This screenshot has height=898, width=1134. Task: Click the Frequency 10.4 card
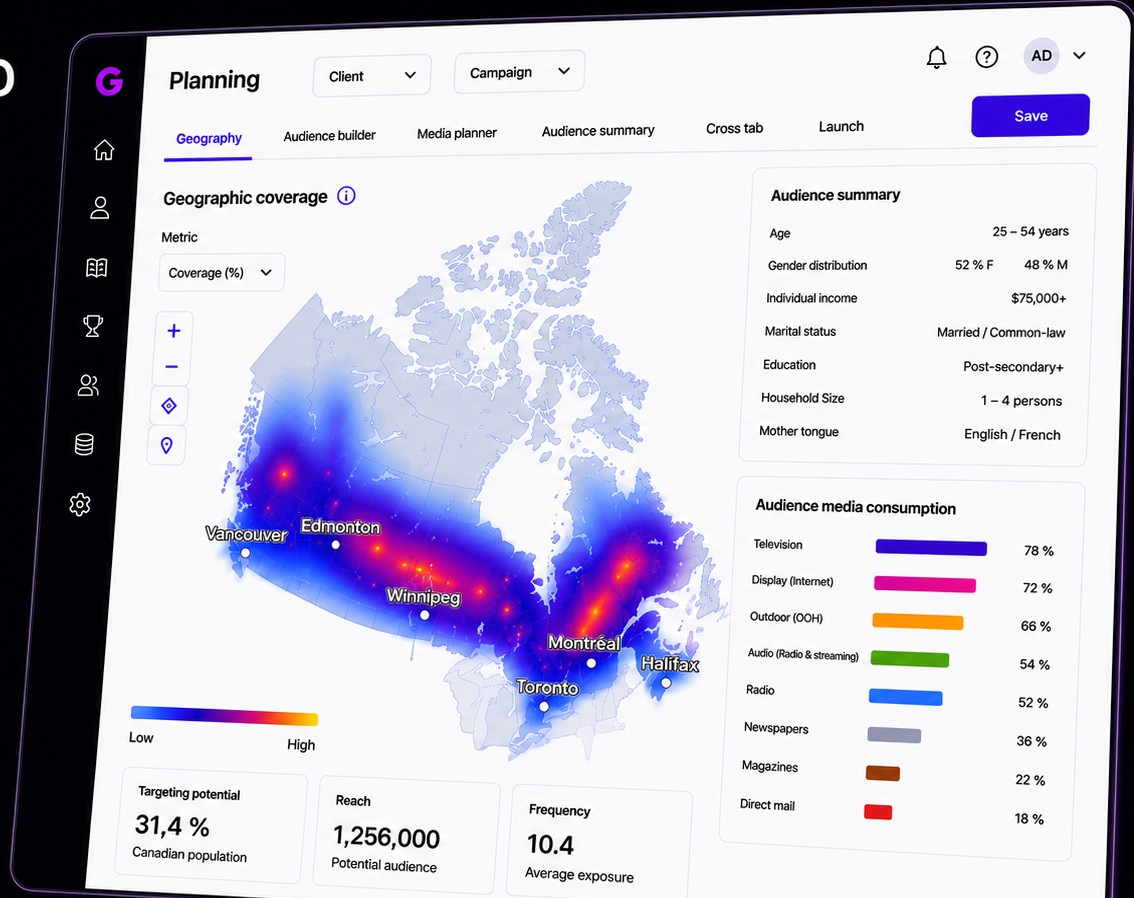click(x=600, y=843)
